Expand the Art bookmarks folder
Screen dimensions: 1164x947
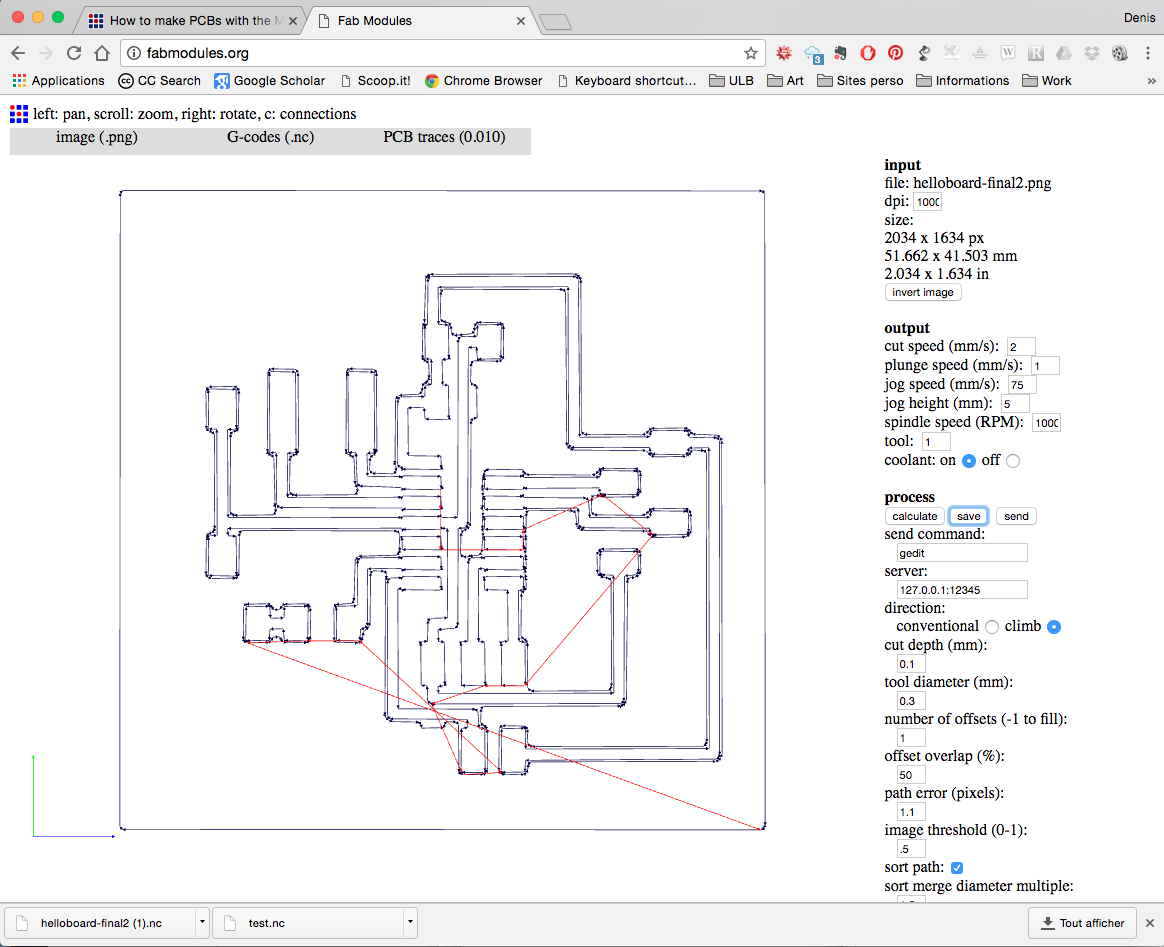coord(785,81)
